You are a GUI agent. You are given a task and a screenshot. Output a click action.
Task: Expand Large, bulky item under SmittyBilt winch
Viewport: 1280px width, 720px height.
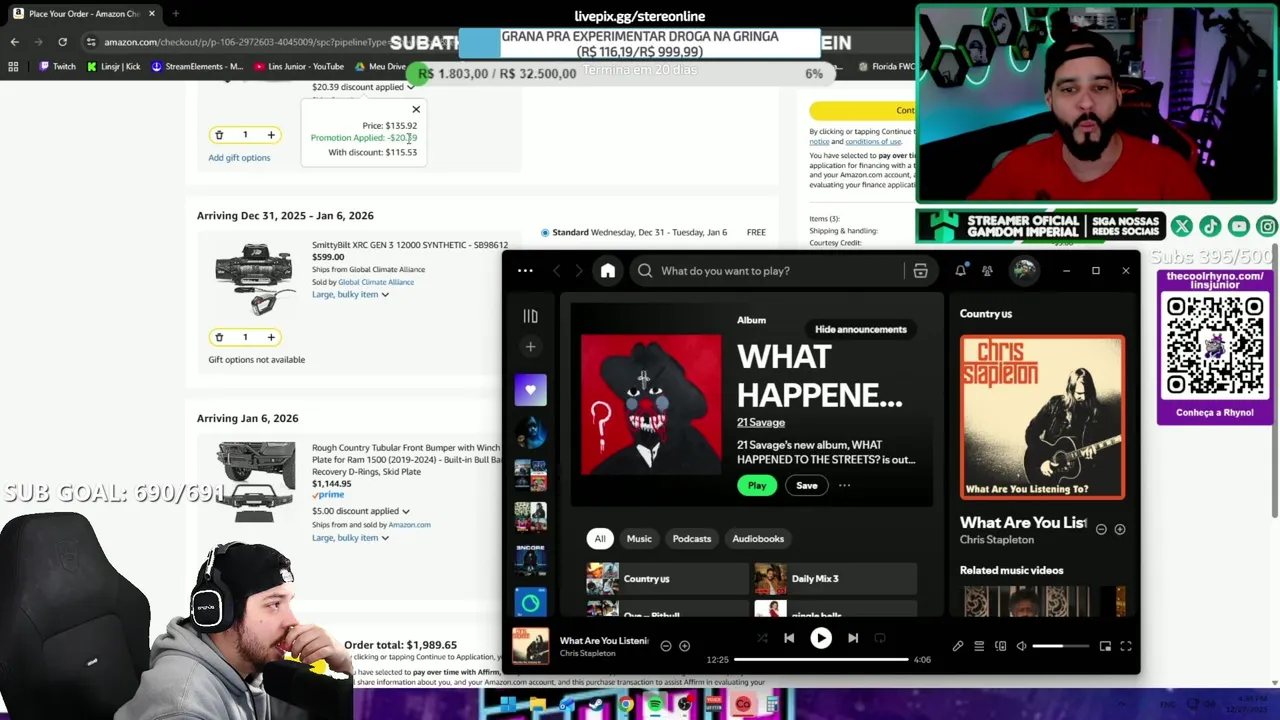350,294
